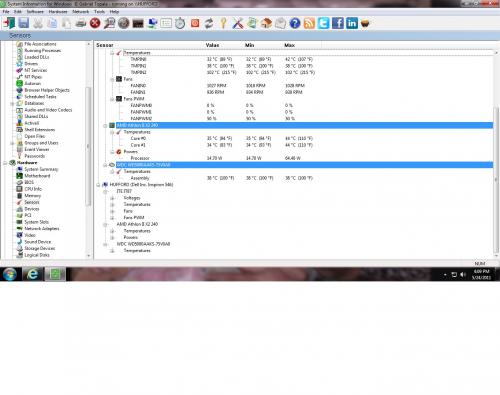Select Network Adapters in the left tree
The height and width of the screenshot is (395, 500).
click(x=42, y=229)
